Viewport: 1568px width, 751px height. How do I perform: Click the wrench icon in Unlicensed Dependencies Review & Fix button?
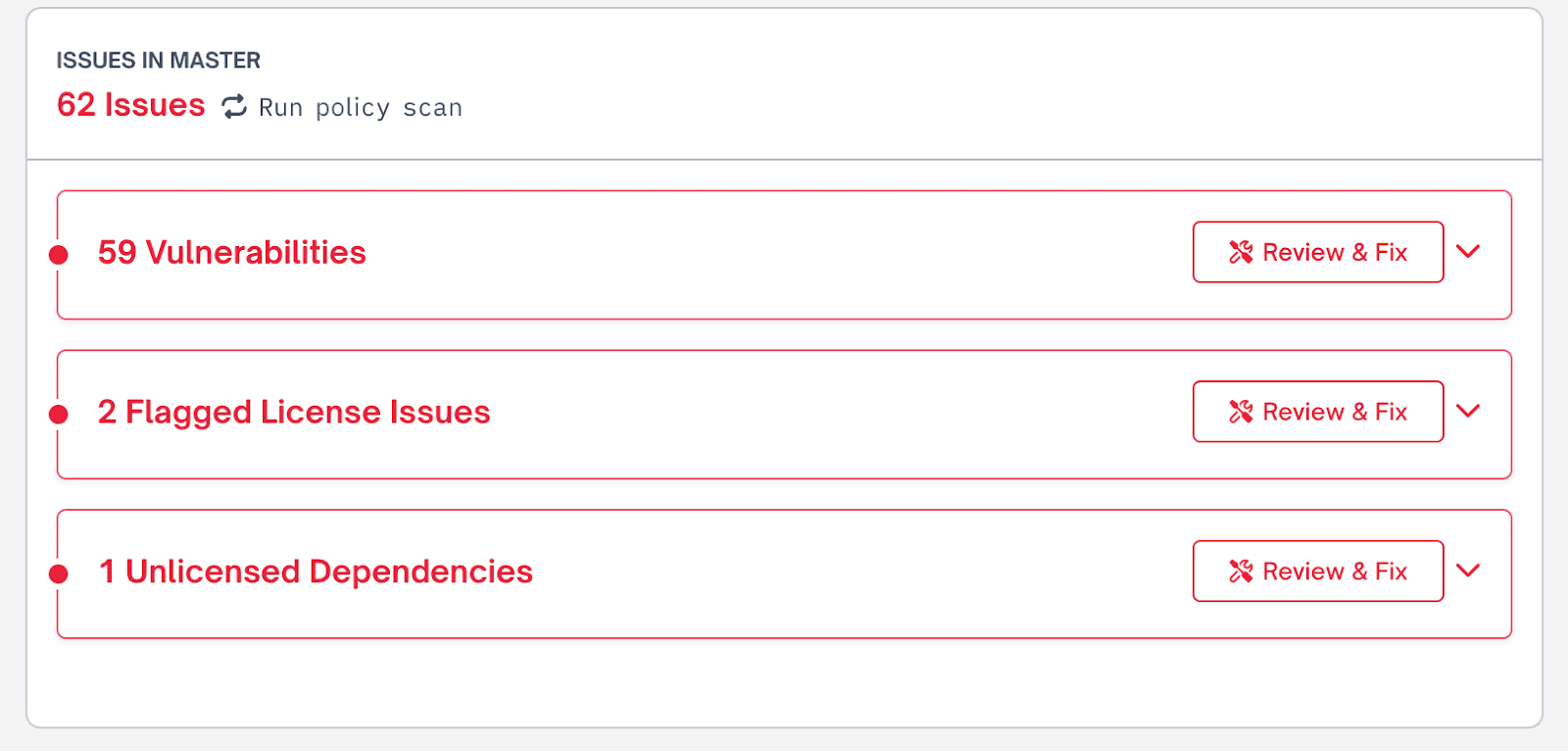click(x=1242, y=571)
